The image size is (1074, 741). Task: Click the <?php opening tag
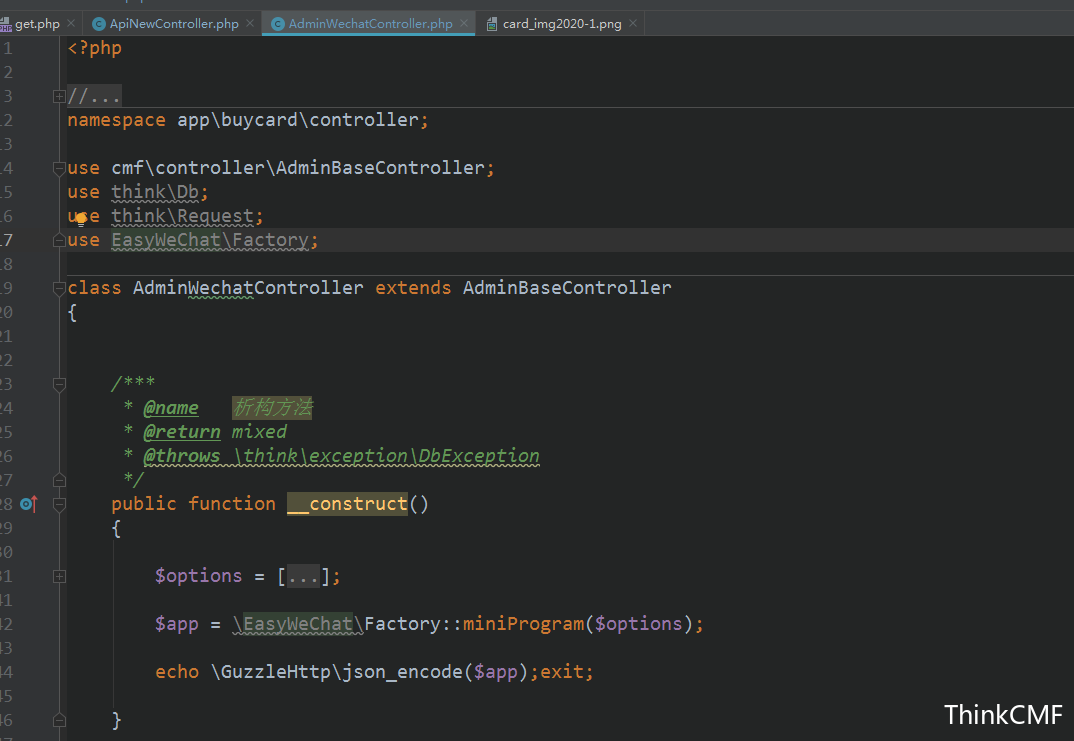(x=95, y=49)
